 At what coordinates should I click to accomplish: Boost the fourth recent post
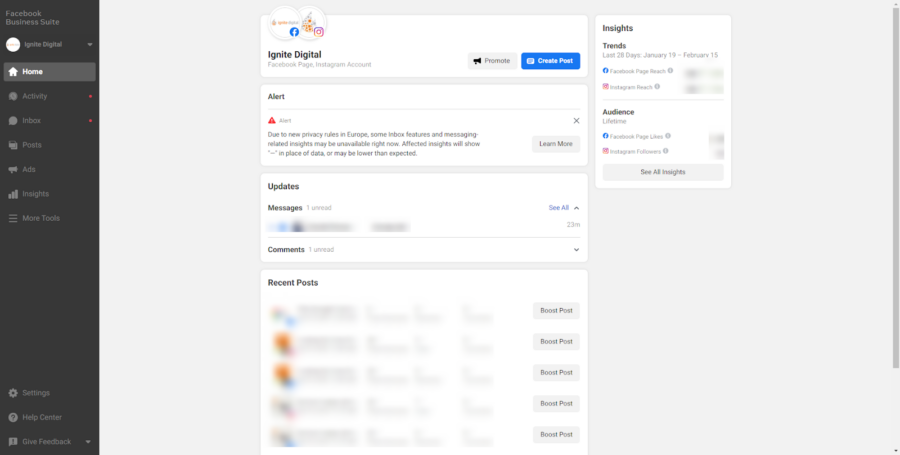pos(556,403)
